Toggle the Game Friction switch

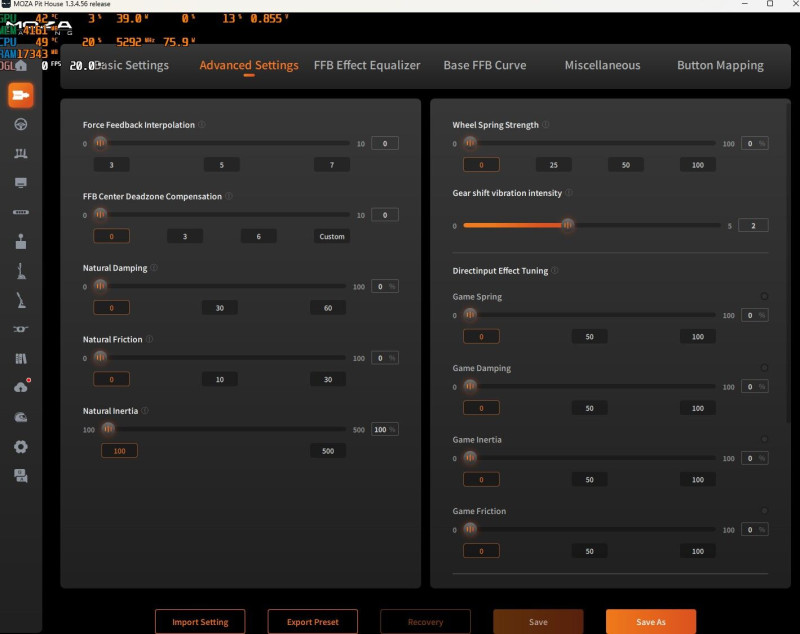[x=764, y=511]
